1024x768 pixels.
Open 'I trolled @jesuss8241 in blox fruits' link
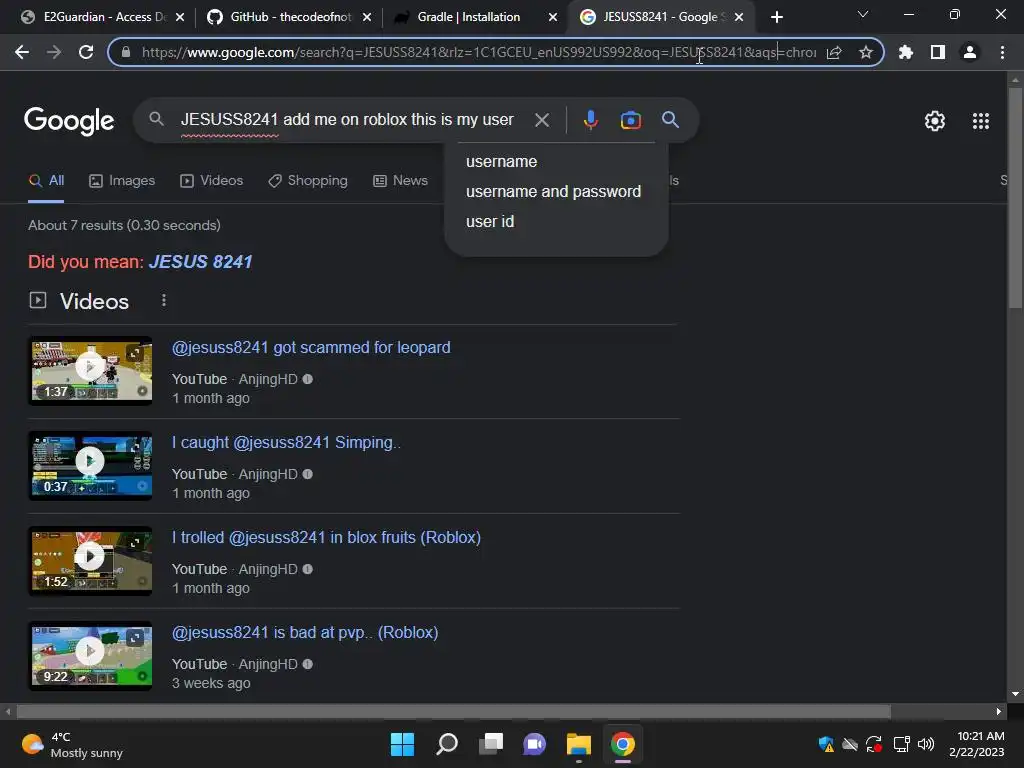[x=326, y=537]
